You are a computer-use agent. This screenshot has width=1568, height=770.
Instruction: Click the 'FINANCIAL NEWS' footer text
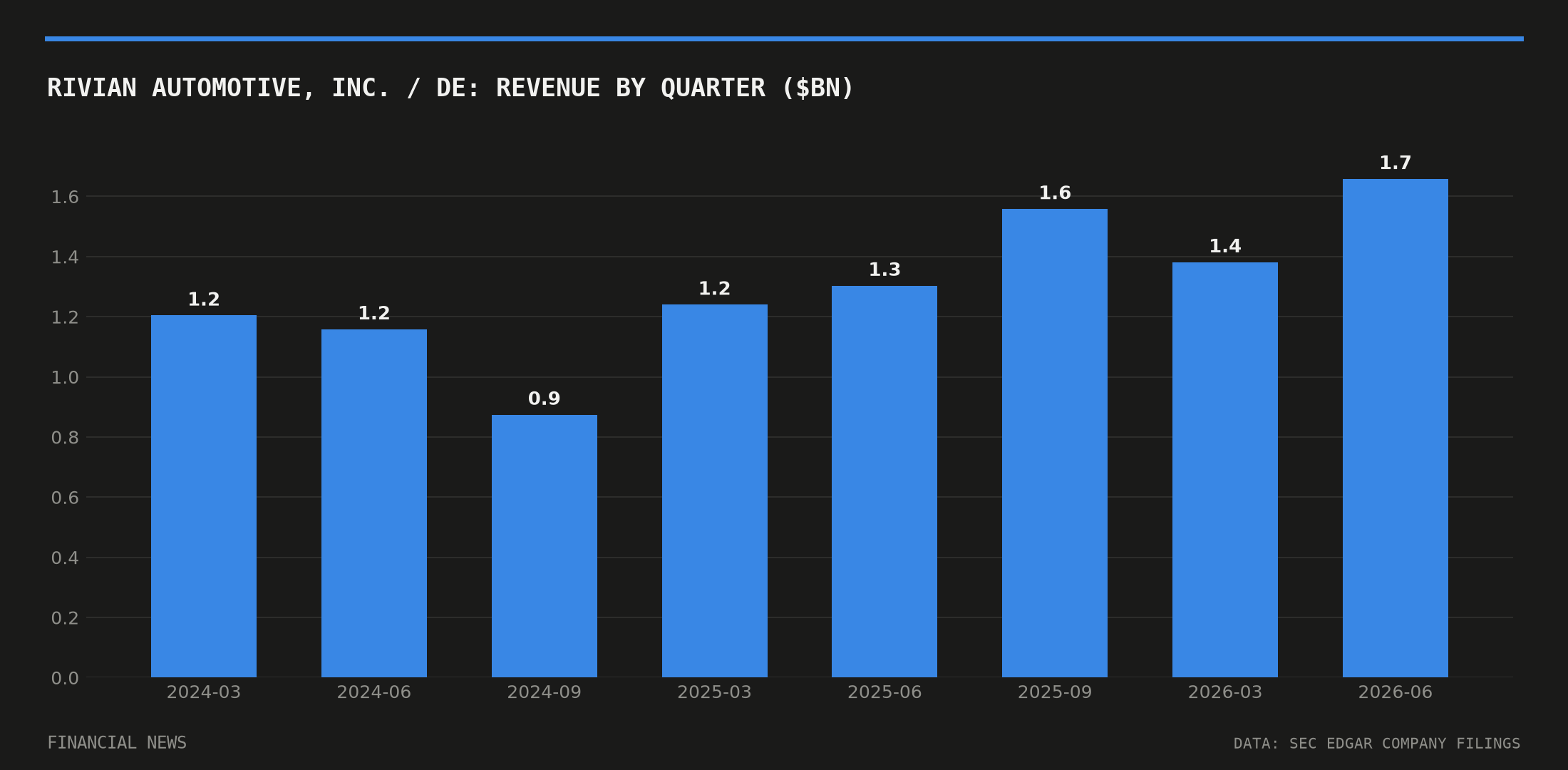tap(117, 743)
